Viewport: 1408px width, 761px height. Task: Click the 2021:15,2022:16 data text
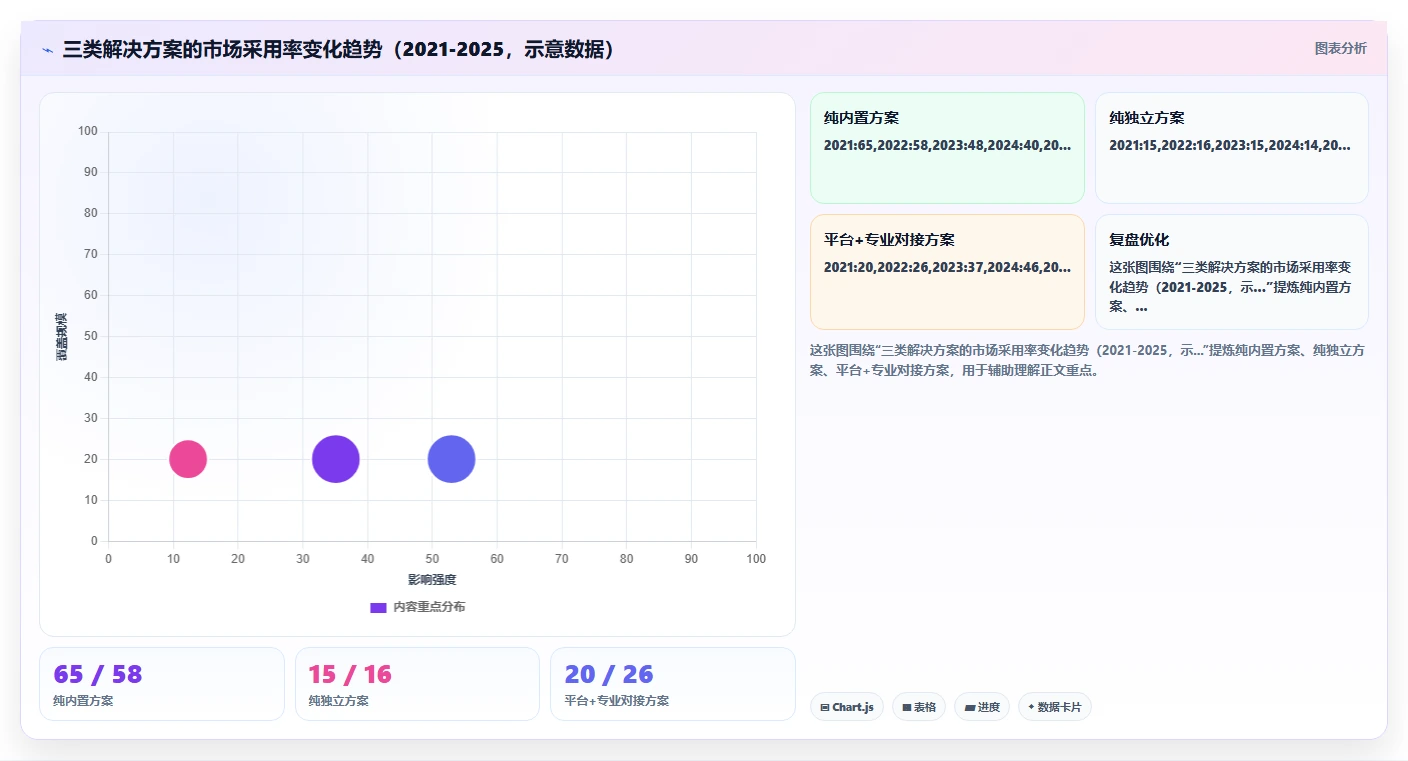click(1230, 145)
